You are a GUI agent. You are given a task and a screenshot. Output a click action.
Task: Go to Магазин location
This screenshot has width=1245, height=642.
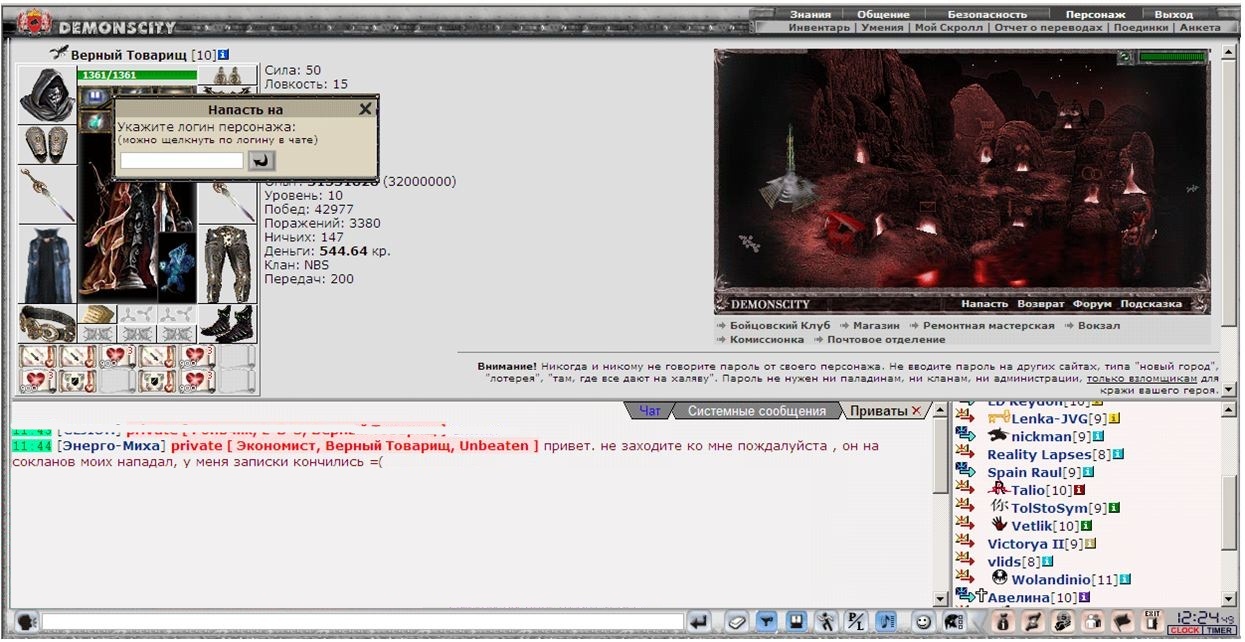click(877, 325)
